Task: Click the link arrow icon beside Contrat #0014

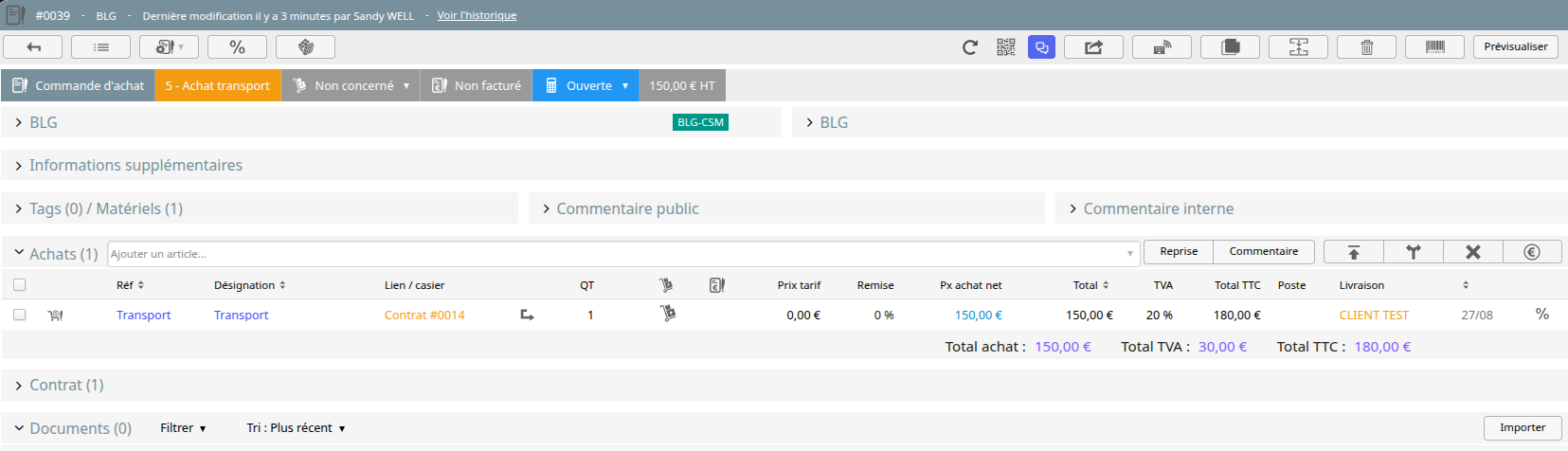Action: click(x=527, y=316)
